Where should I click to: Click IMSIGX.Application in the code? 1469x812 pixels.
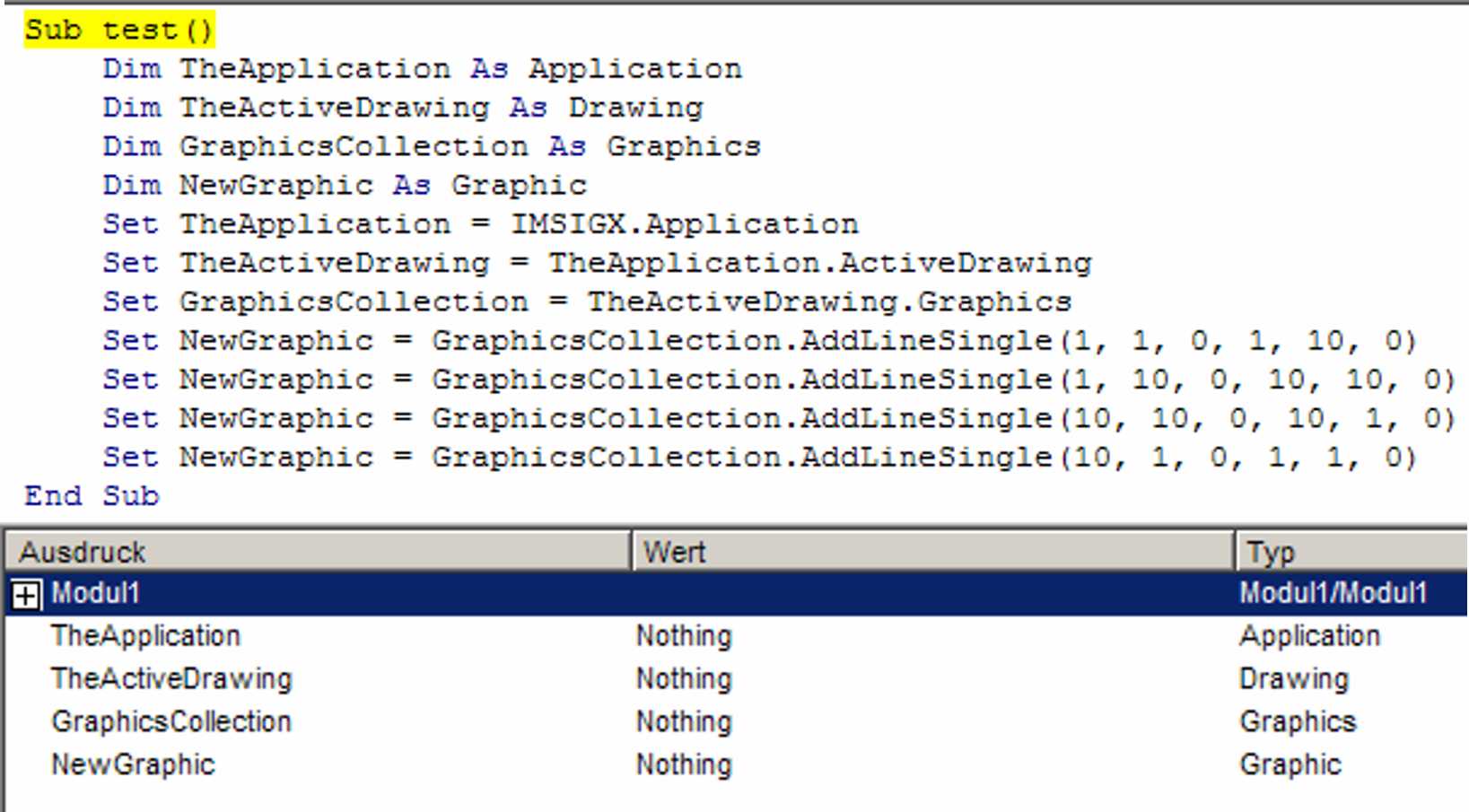(x=684, y=223)
